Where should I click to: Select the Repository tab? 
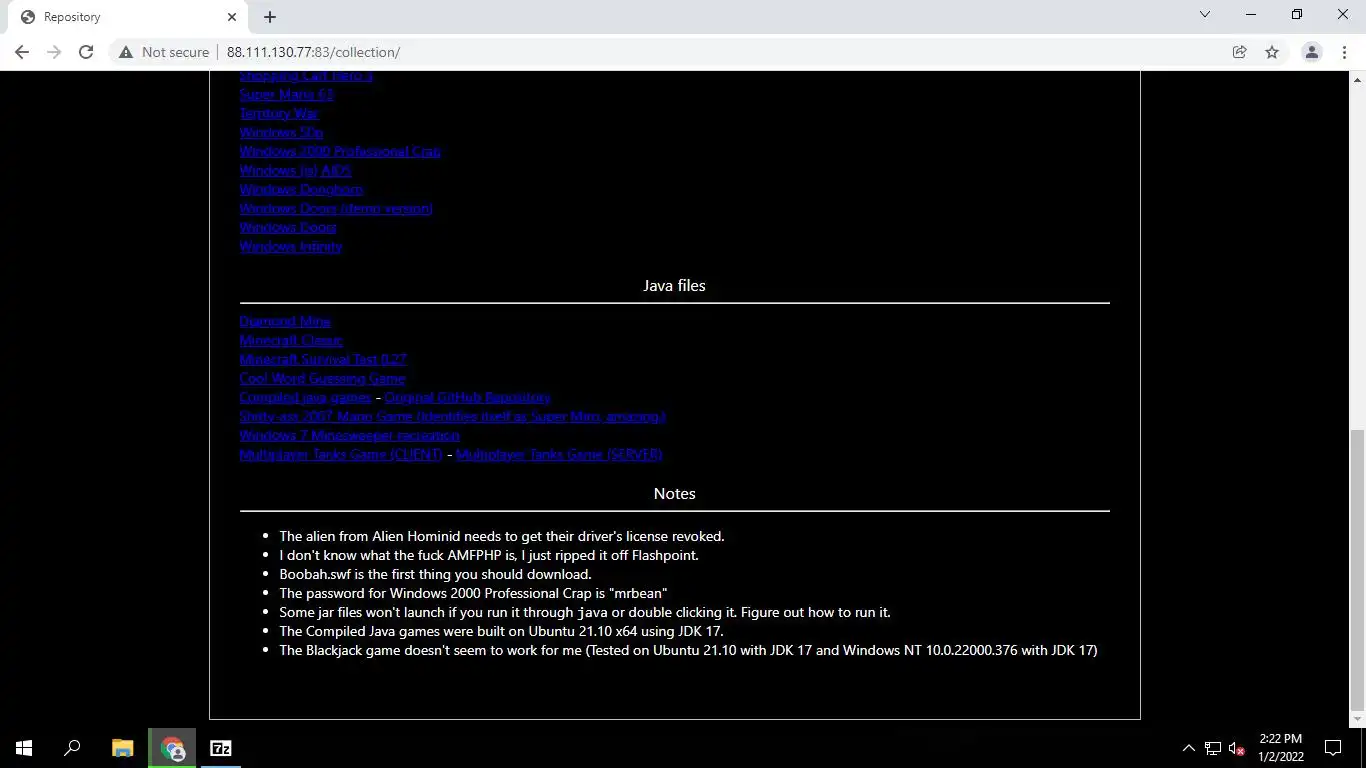pos(128,17)
